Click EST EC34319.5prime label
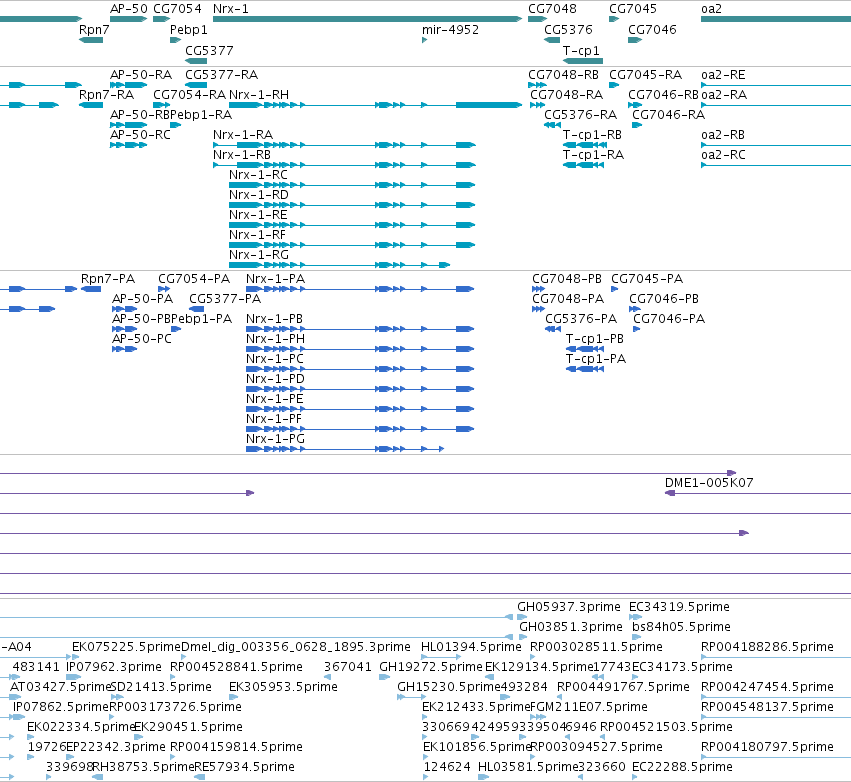 (x=679, y=607)
